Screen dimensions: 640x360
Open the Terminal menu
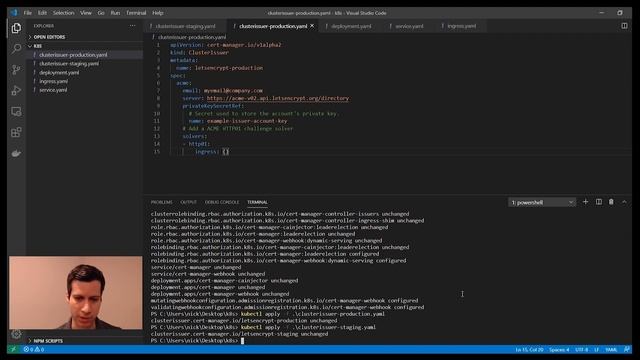[x=136, y=13]
